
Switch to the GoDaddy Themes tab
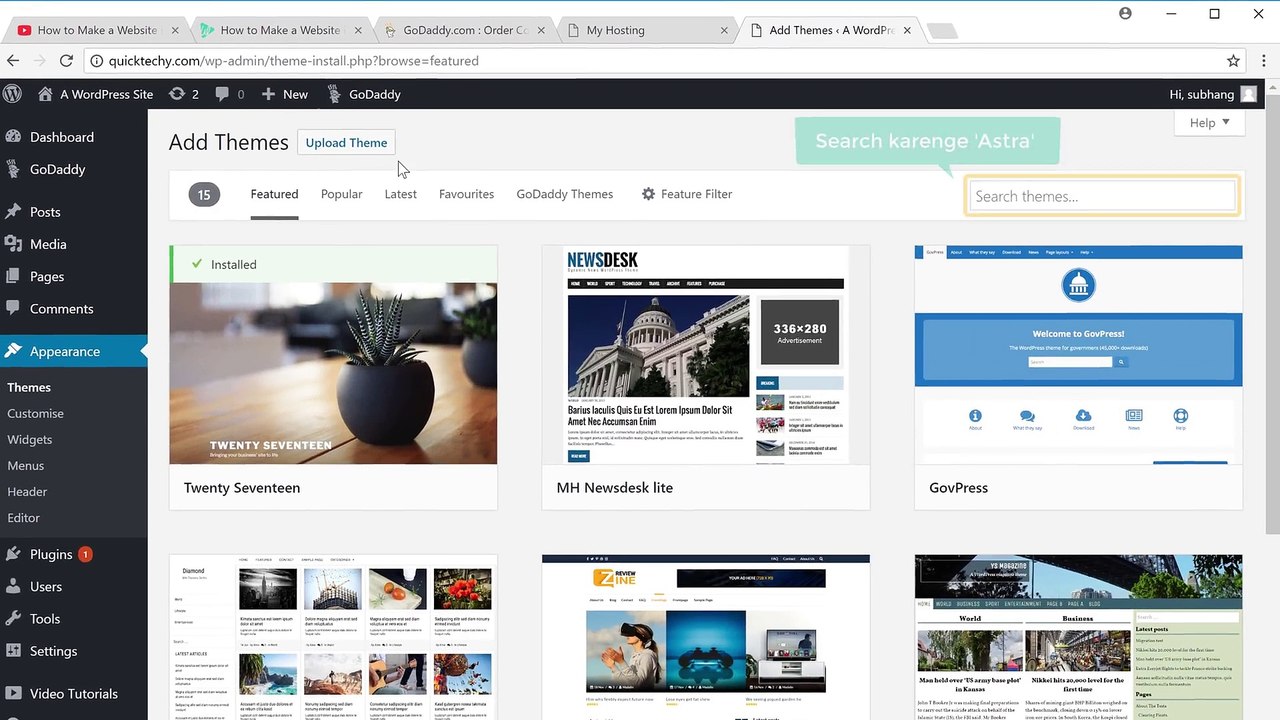click(565, 194)
